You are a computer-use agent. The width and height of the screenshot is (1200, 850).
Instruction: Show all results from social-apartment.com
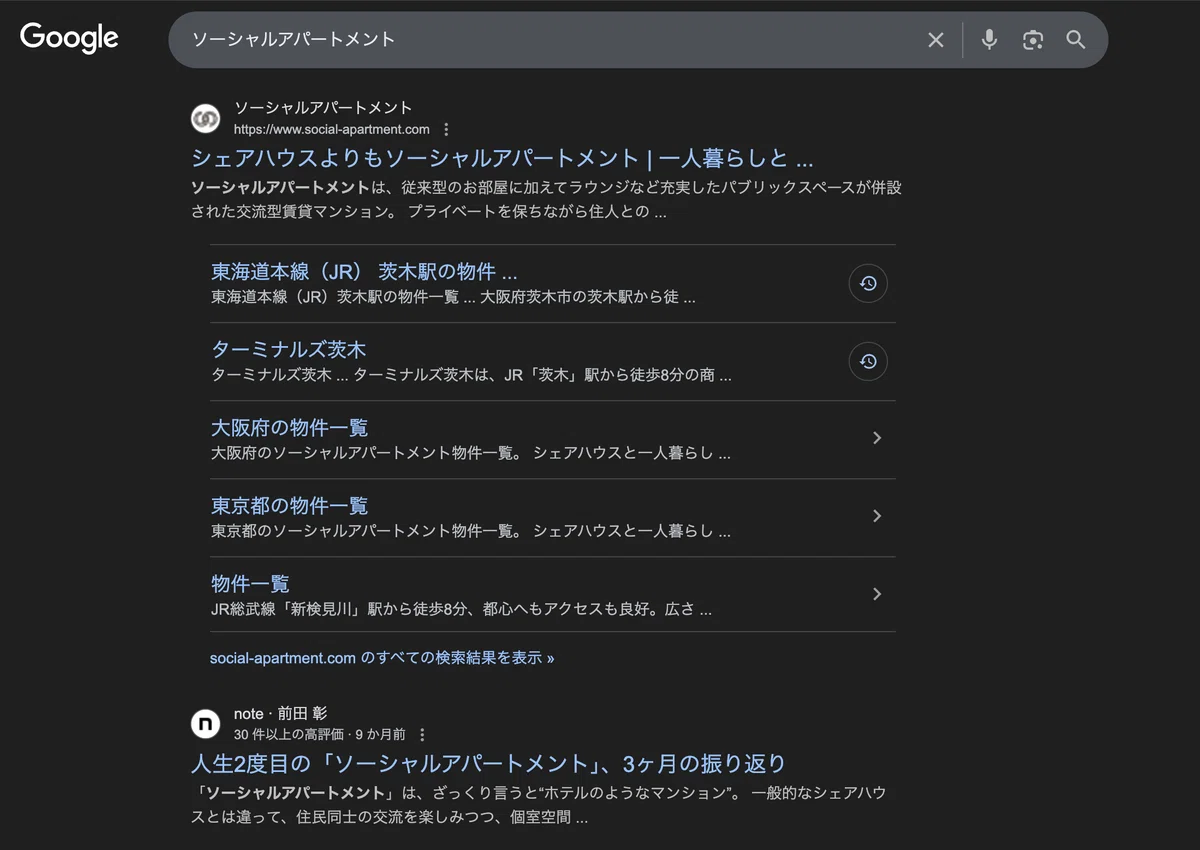tap(382, 658)
